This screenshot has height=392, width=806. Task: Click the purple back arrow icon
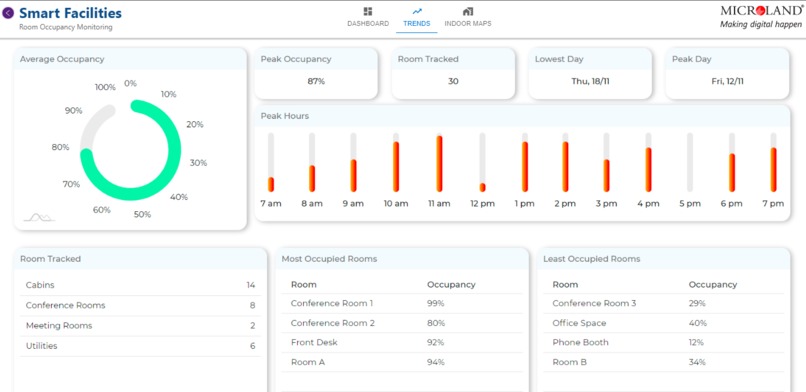click(x=8, y=13)
